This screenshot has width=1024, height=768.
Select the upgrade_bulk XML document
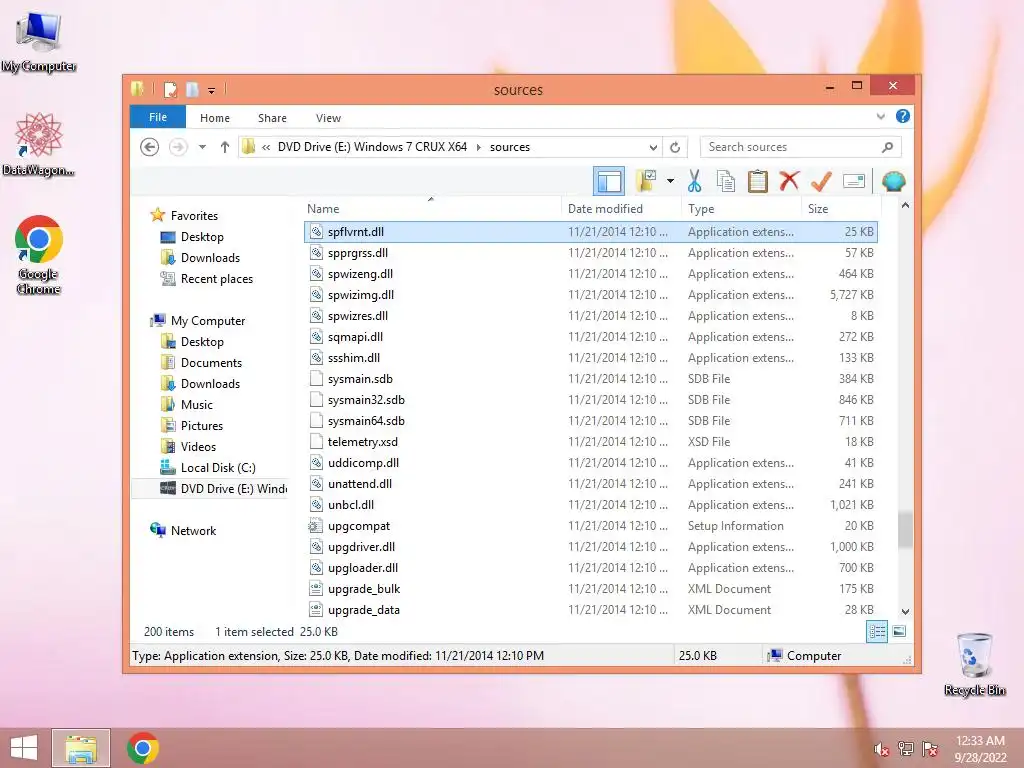(590, 588)
